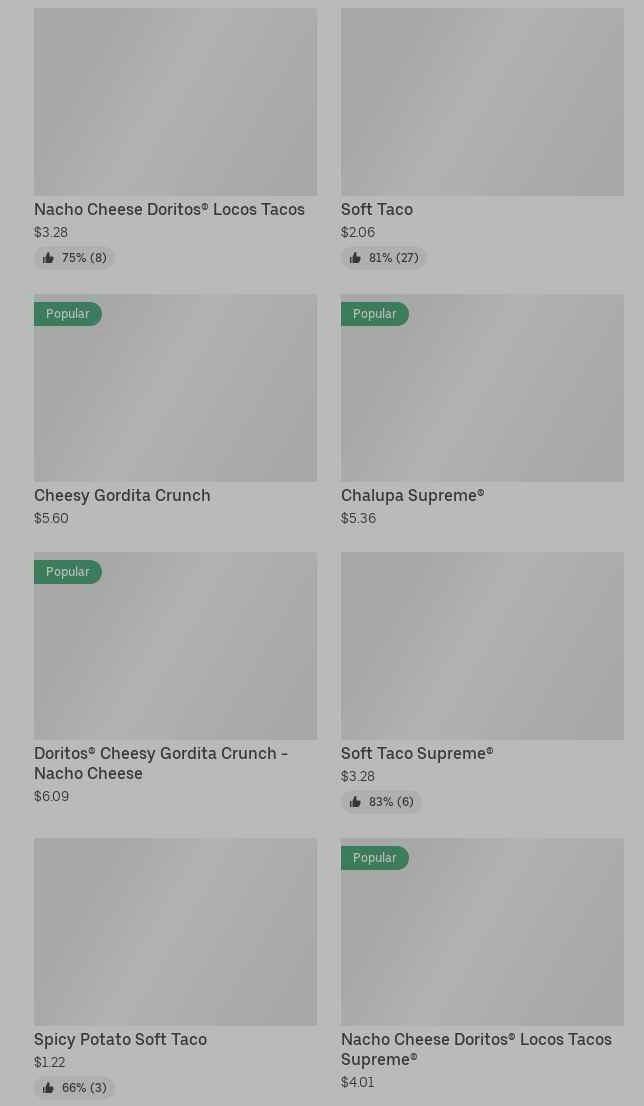Open the Soft Taco Supreme image
Image resolution: width=644 pixels, height=1106 pixels.
click(x=482, y=646)
